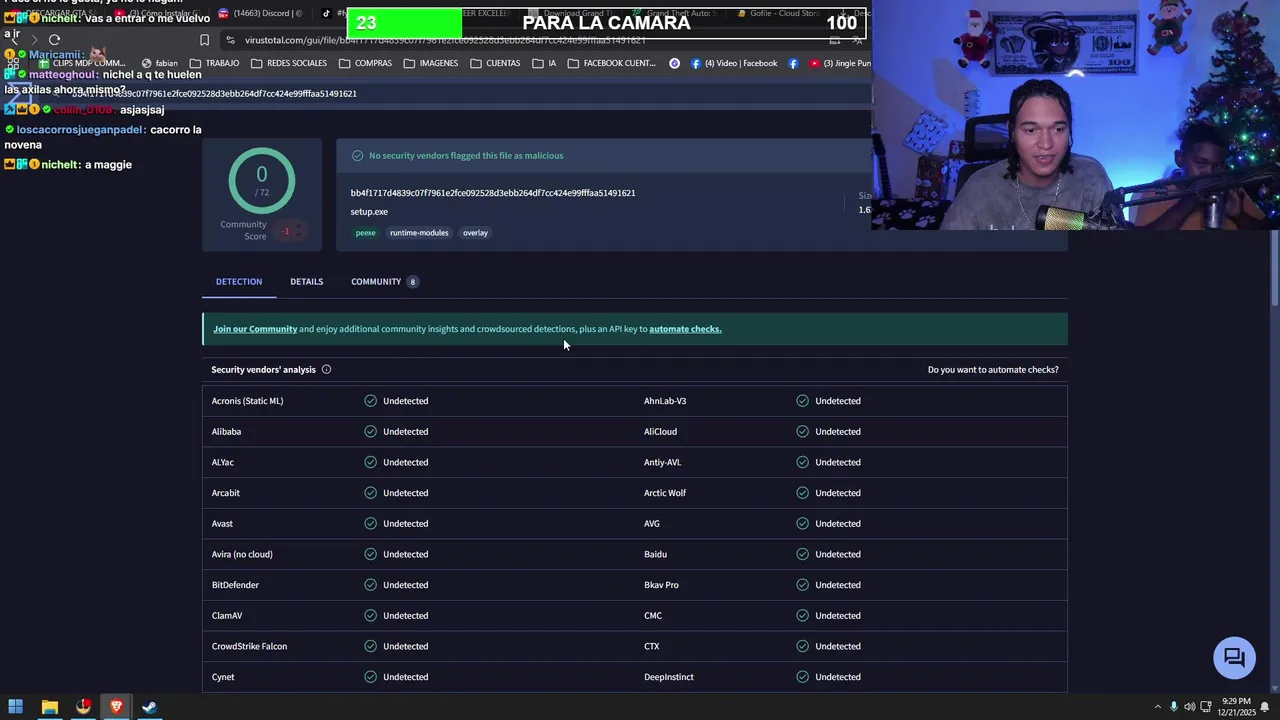The height and width of the screenshot is (720, 1280).
Task: Open the '(4) Video | Facebook' bookmark
Action: tap(733, 63)
